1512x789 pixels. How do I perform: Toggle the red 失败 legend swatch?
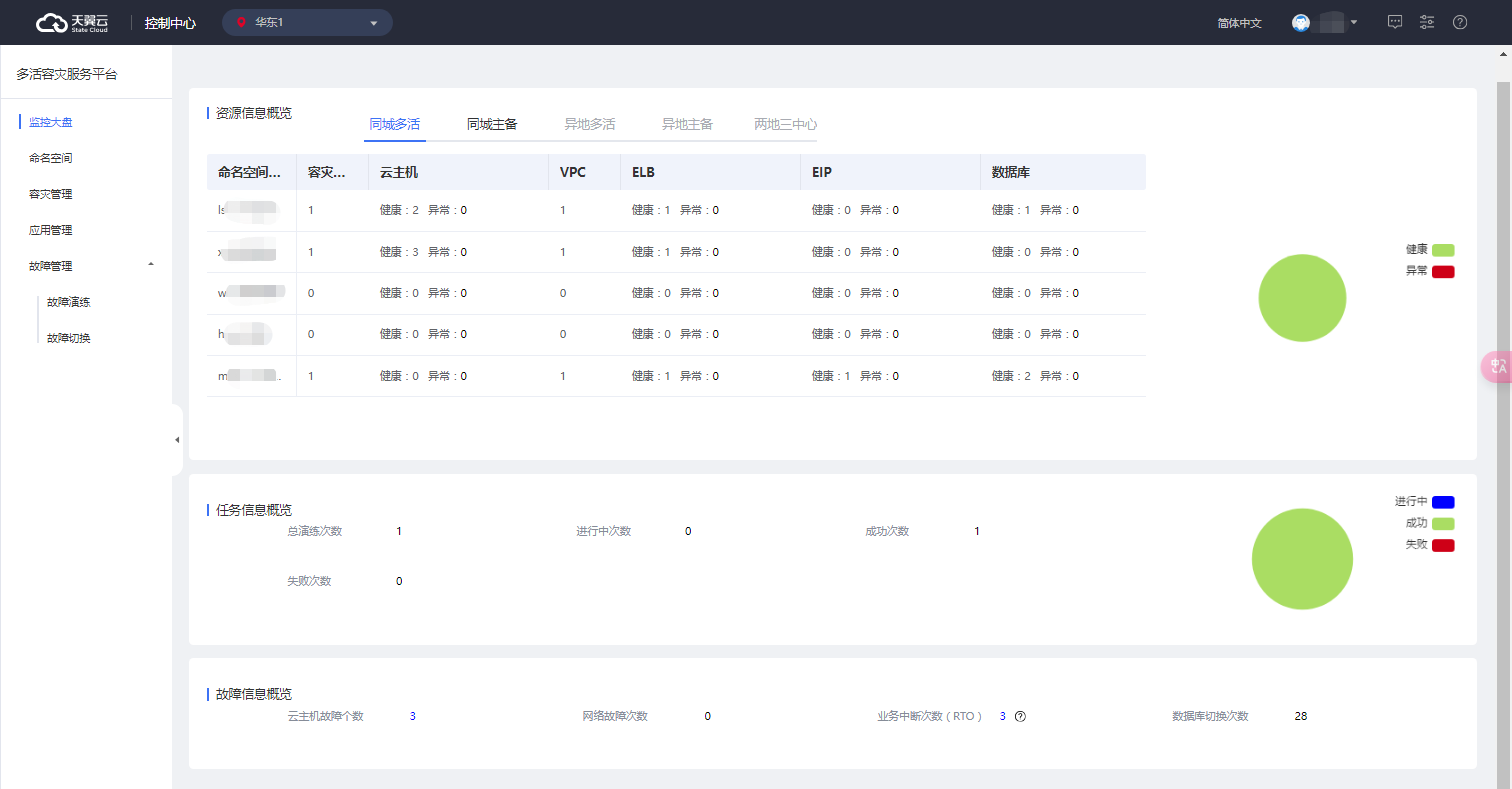point(1443,546)
